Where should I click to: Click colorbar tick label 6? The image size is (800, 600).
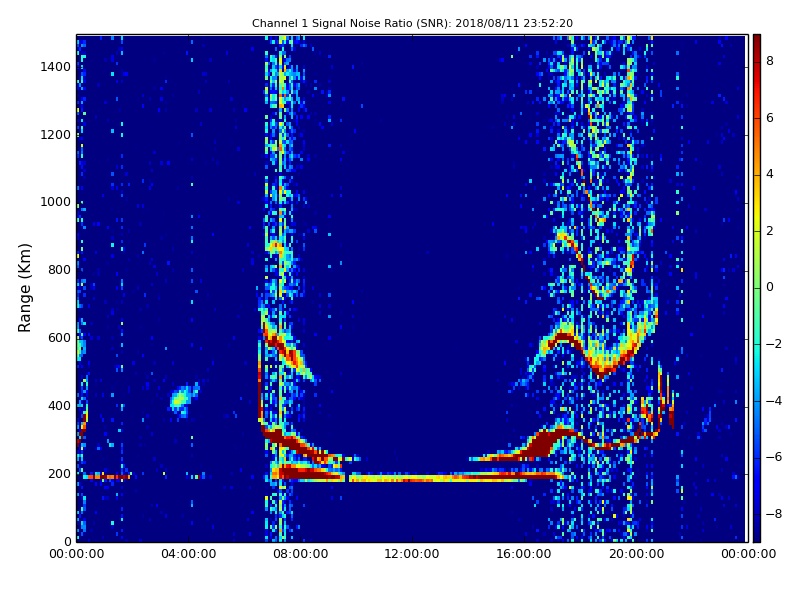coord(770,118)
